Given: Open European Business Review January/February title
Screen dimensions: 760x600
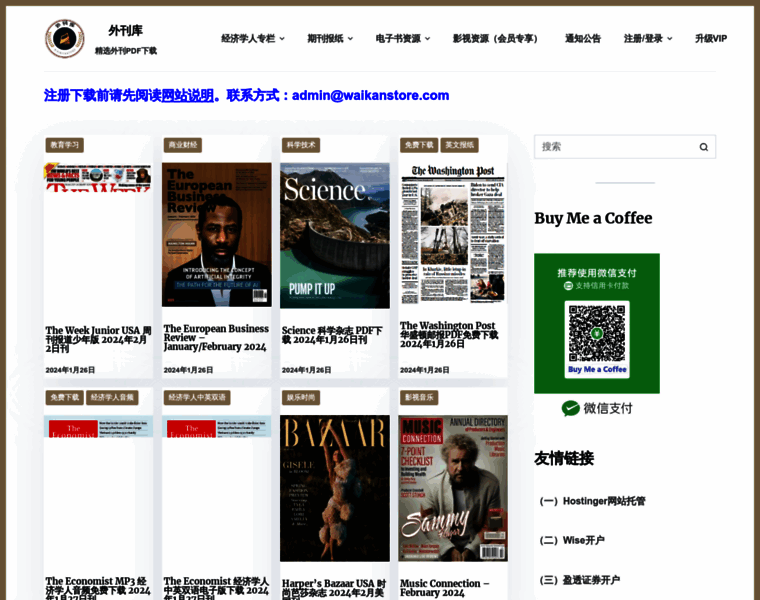Looking at the screenshot, I should pyautogui.click(x=216, y=337).
